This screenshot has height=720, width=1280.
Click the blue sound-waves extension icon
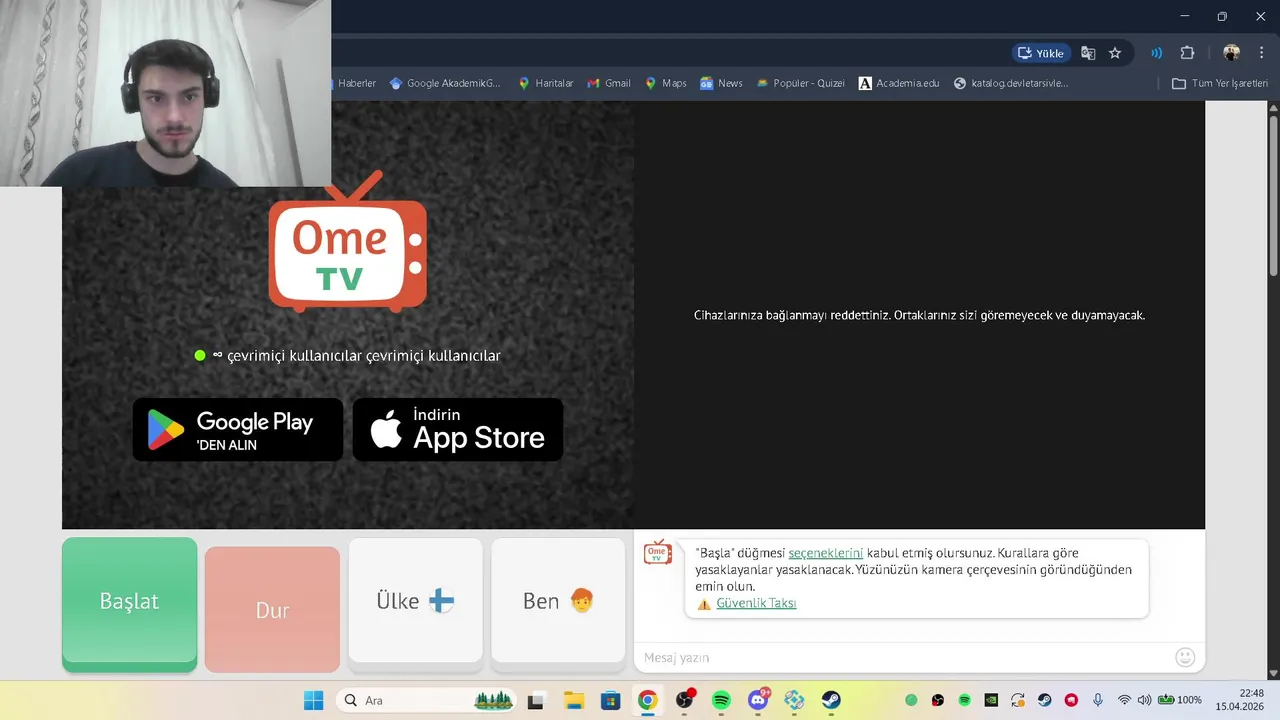[x=1157, y=53]
